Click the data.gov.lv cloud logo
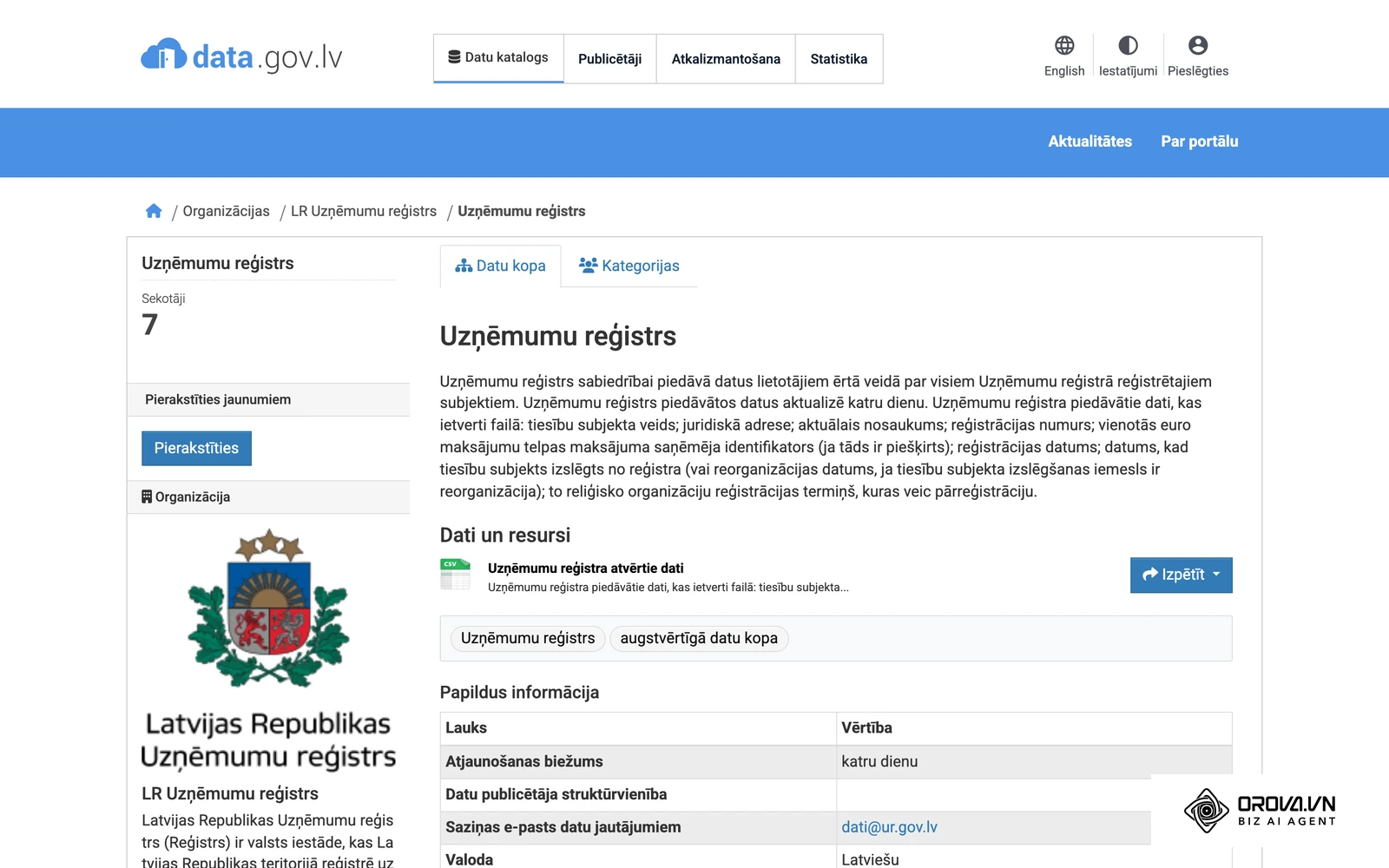This screenshot has height=868, width=1389. [242, 56]
